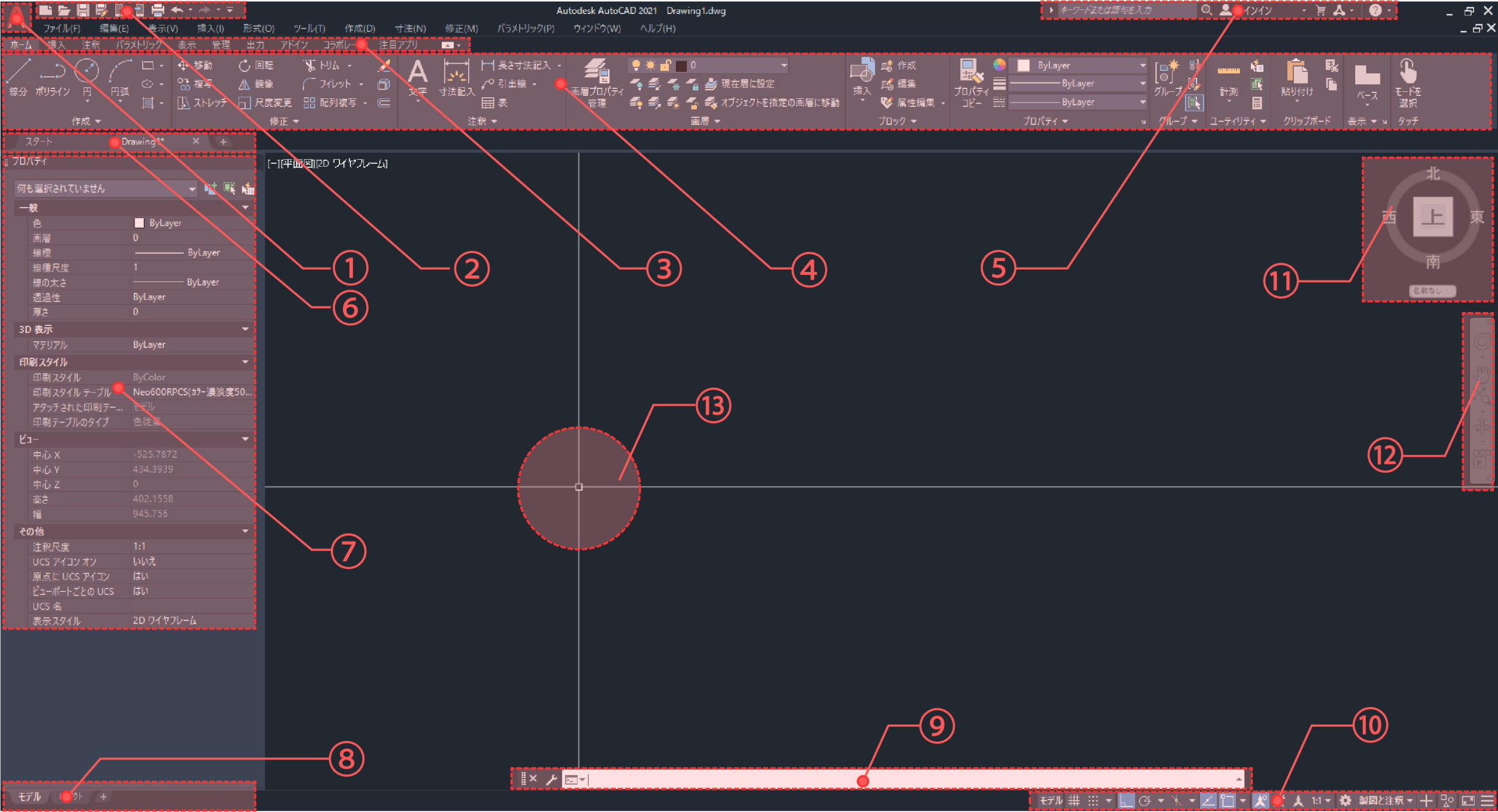Click the command line input field
Image resolution: width=1498 pixels, height=812 pixels.
tap(907, 779)
